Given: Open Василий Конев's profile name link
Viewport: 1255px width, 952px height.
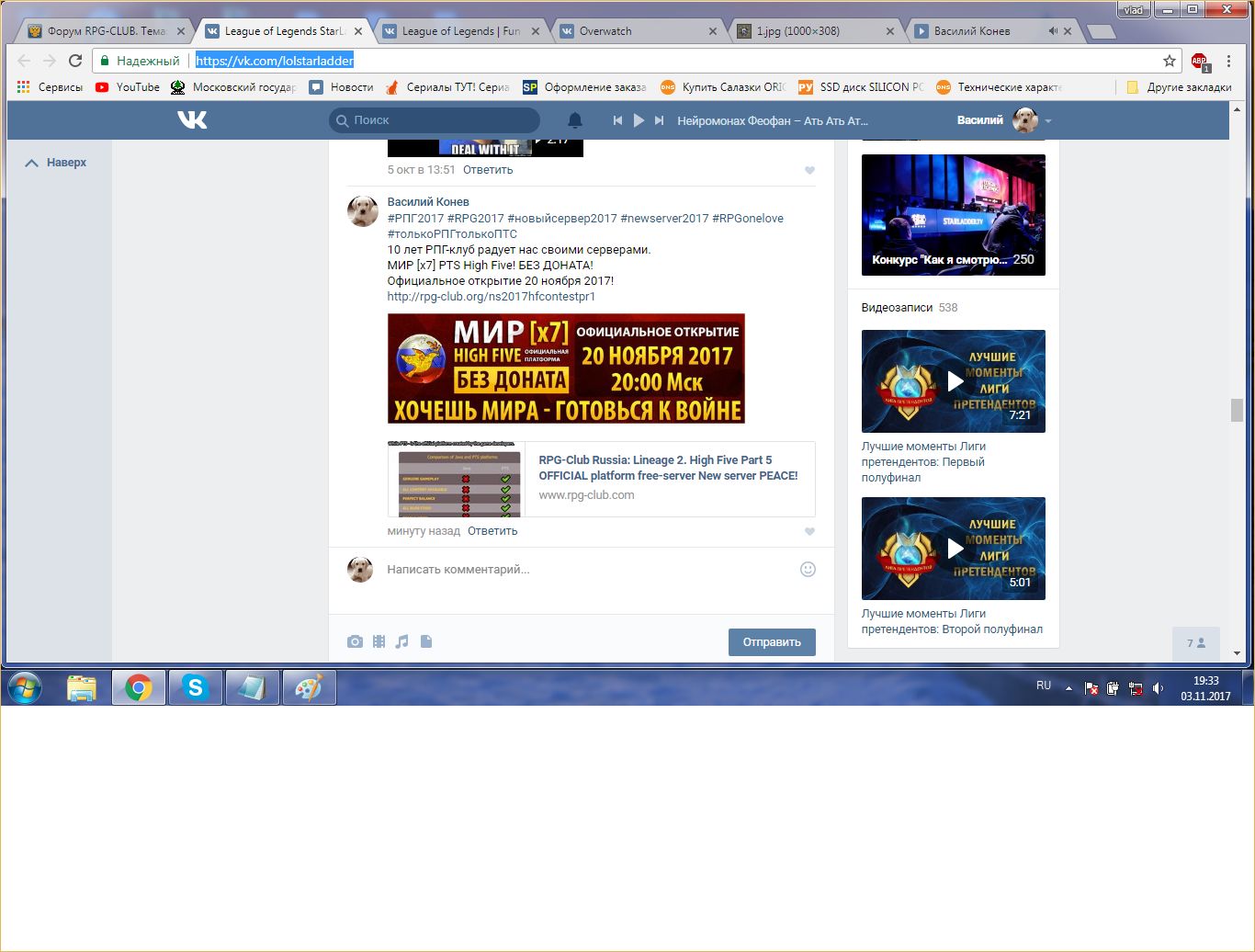Looking at the screenshot, I should click(x=428, y=202).
